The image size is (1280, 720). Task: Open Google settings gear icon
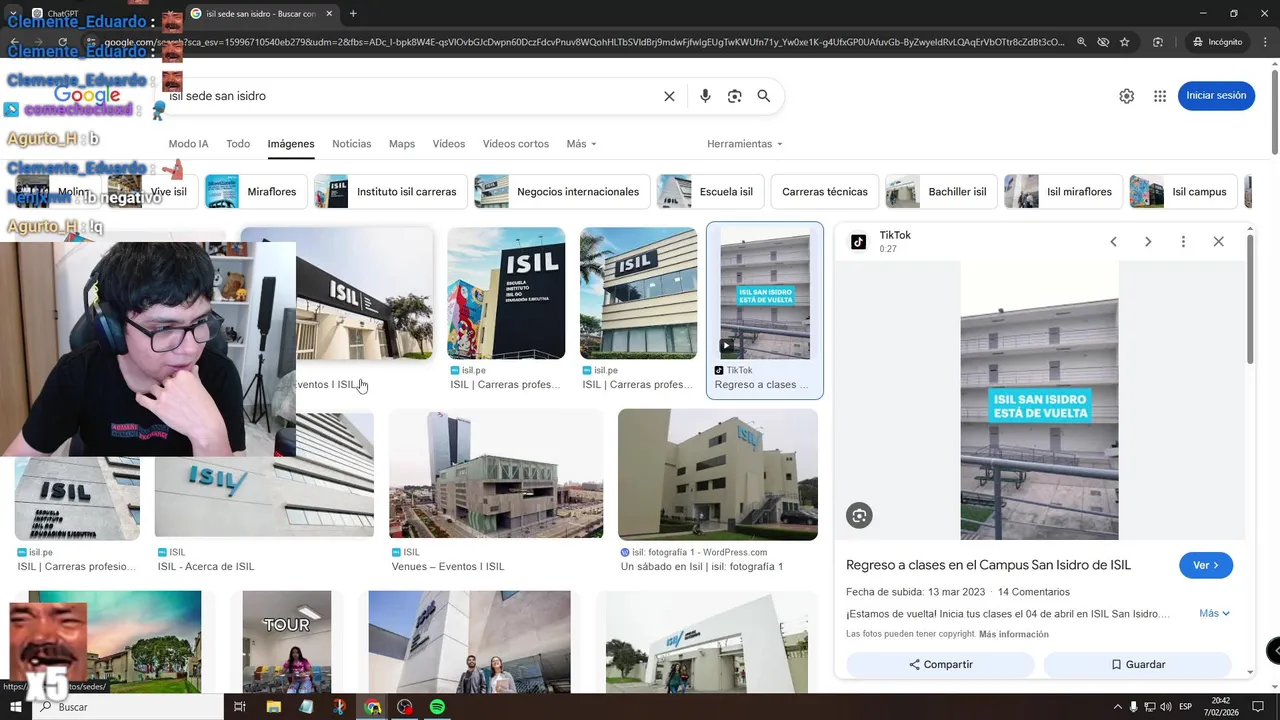pos(1127,96)
